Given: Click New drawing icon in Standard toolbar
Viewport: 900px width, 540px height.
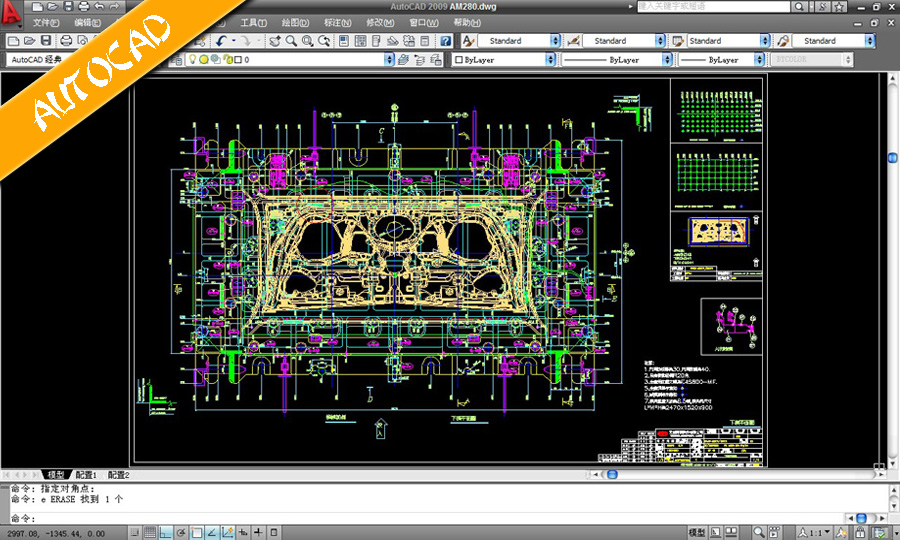Looking at the screenshot, I should pyautogui.click(x=14, y=41).
